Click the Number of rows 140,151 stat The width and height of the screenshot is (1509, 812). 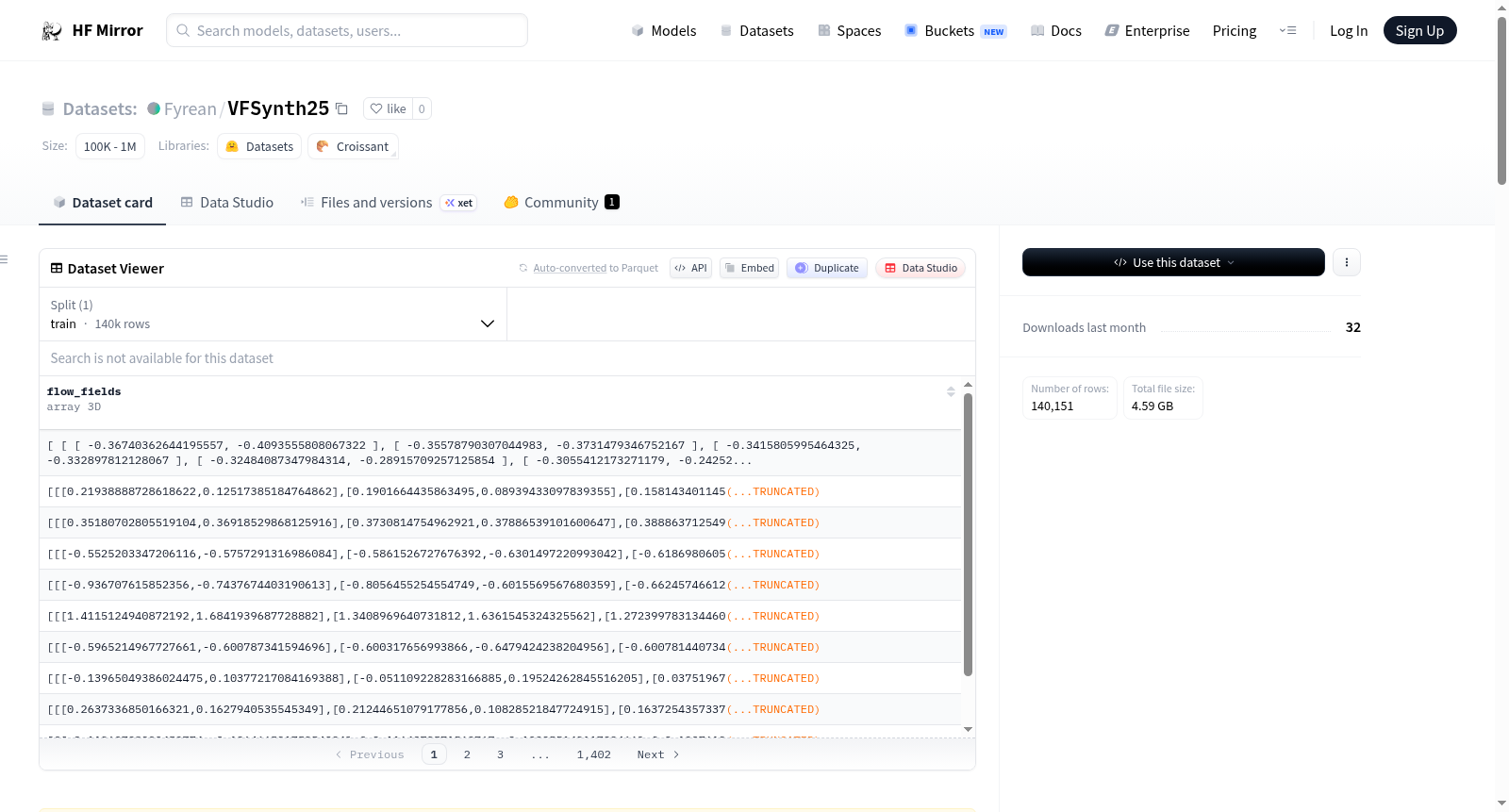tap(1070, 398)
